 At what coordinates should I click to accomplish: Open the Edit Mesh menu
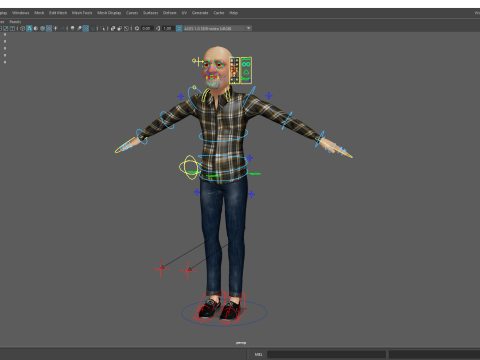pos(58,13)
